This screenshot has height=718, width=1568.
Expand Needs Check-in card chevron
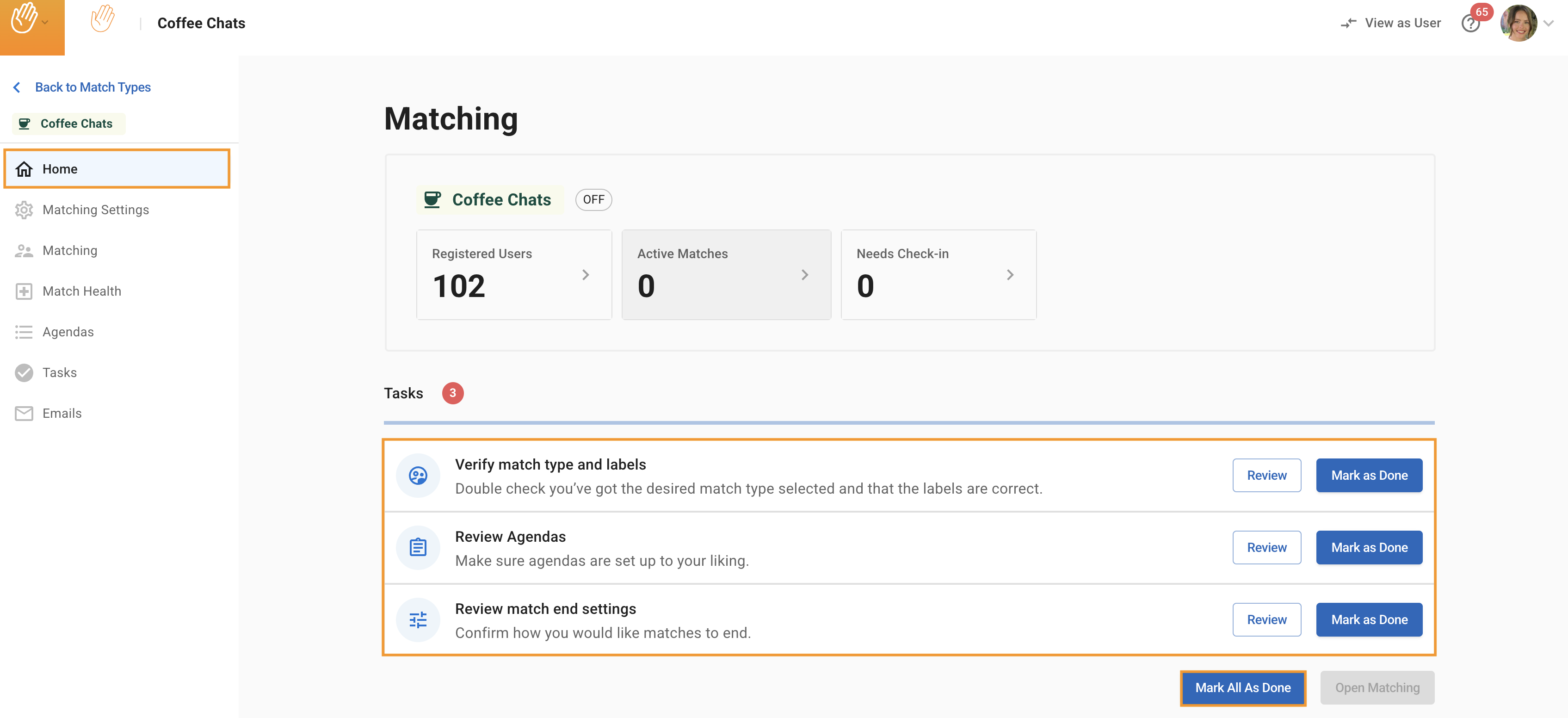(1010, 275)
